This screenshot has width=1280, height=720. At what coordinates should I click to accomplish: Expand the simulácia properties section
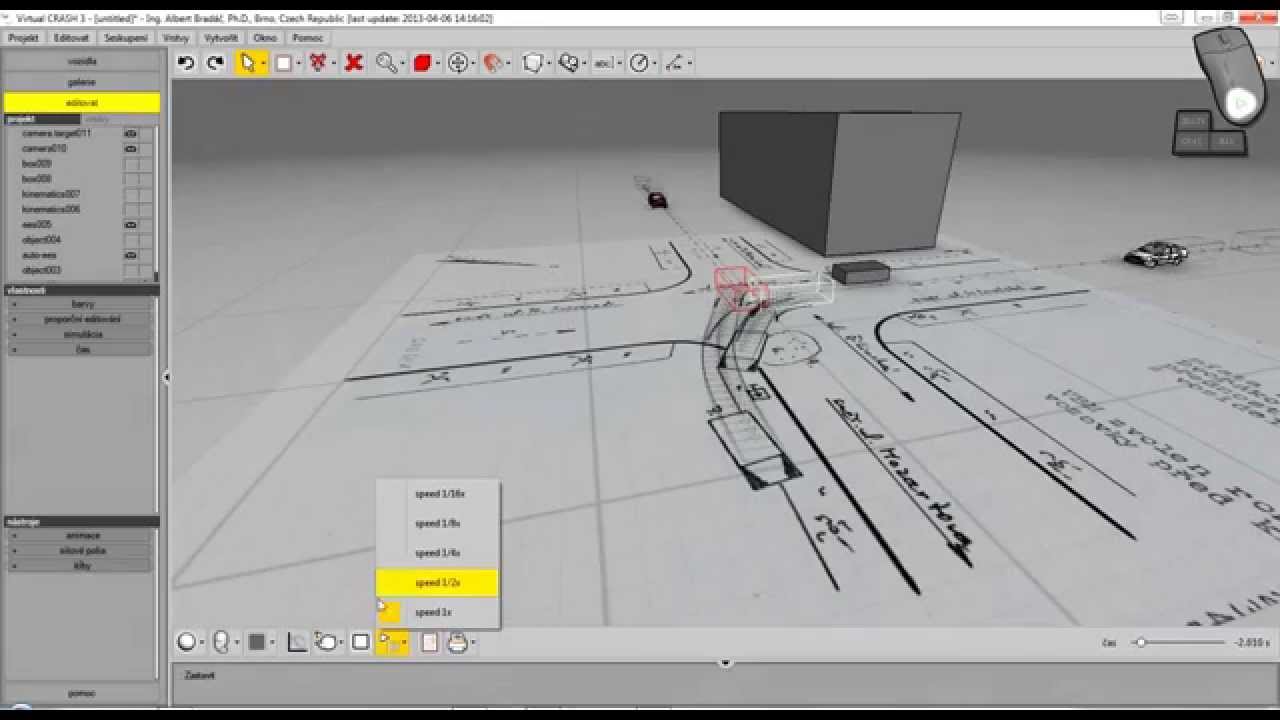(82, 334)
